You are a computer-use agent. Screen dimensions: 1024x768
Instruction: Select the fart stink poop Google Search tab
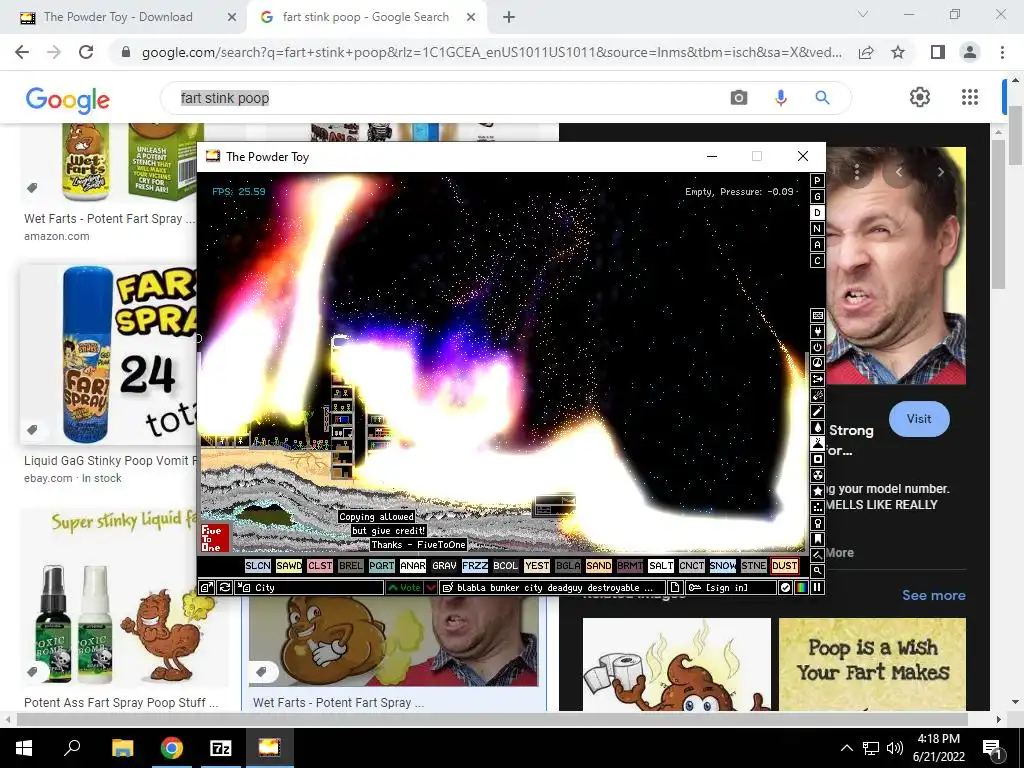pos(366,17)
